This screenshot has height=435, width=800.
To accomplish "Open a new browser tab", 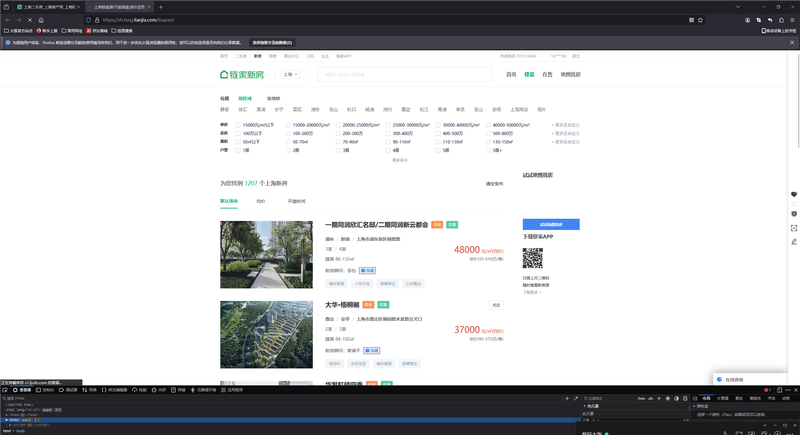I will coord(161,7).
